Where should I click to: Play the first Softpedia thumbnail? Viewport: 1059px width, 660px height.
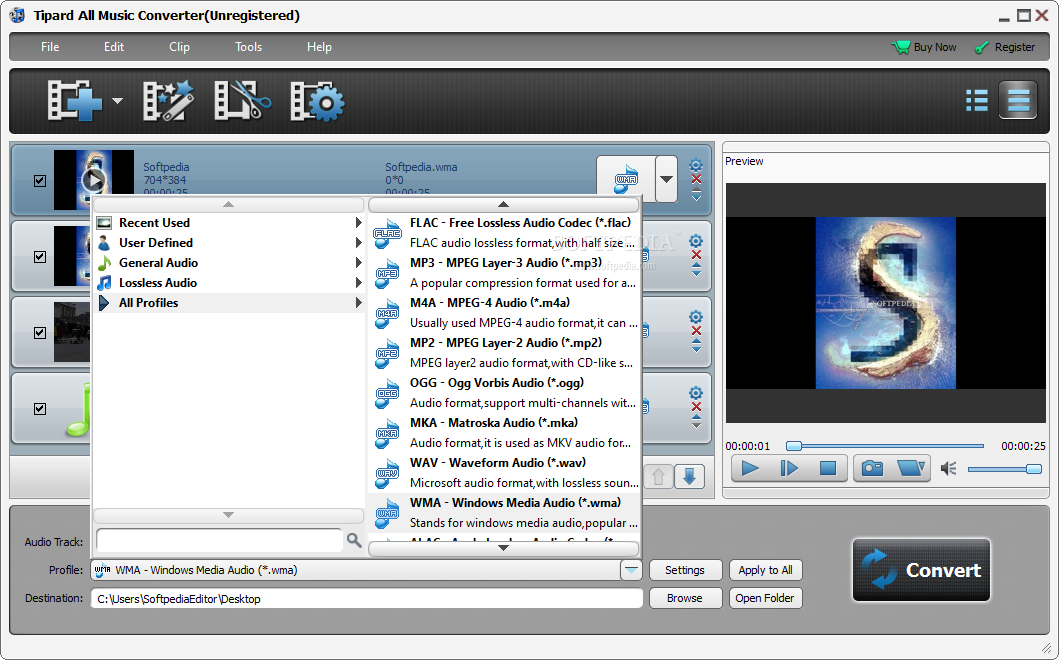point(93,180)
